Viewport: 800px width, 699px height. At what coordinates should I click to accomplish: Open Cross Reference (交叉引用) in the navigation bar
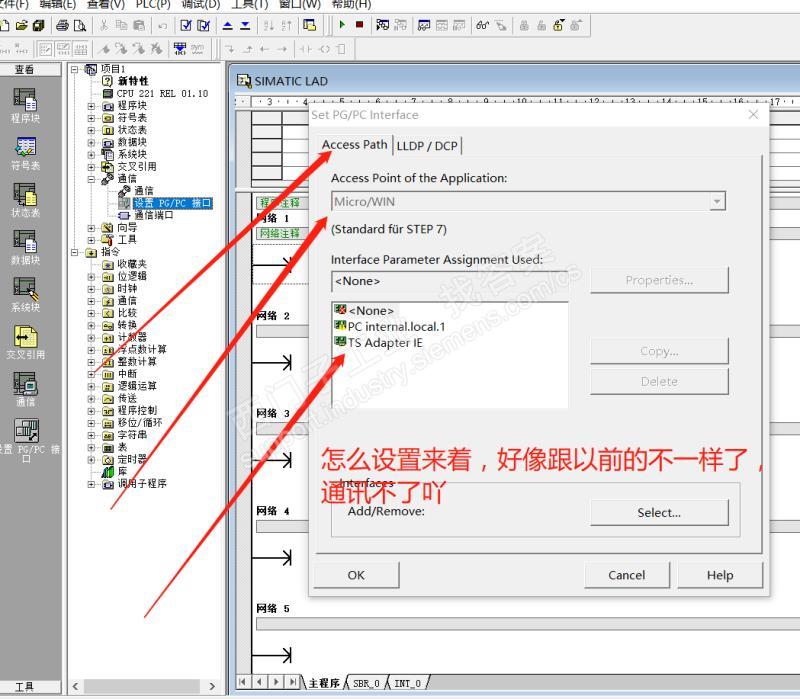[x=24, y=342]
